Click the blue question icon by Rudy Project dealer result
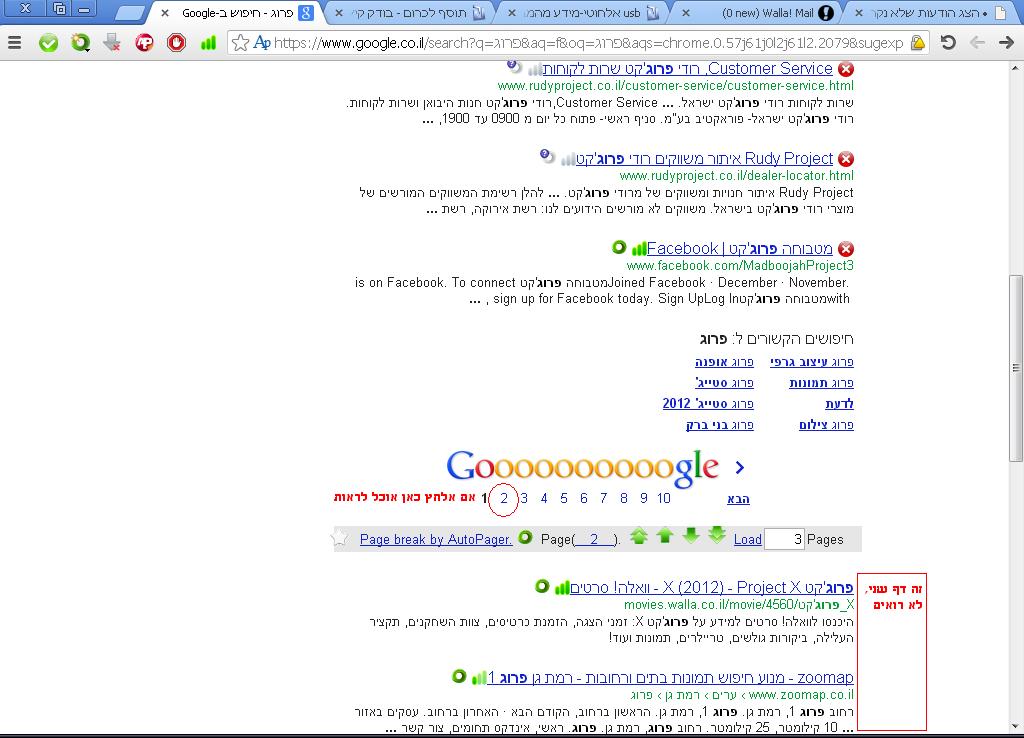Image resolution: width=1024 pixels, height=738 pixels. (547, 156)
